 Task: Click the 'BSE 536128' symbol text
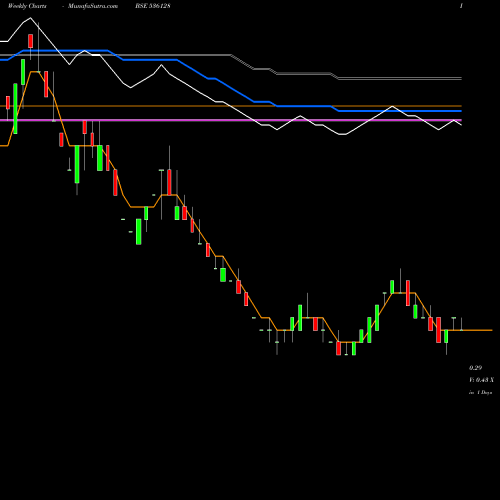[x=153, y=6]
